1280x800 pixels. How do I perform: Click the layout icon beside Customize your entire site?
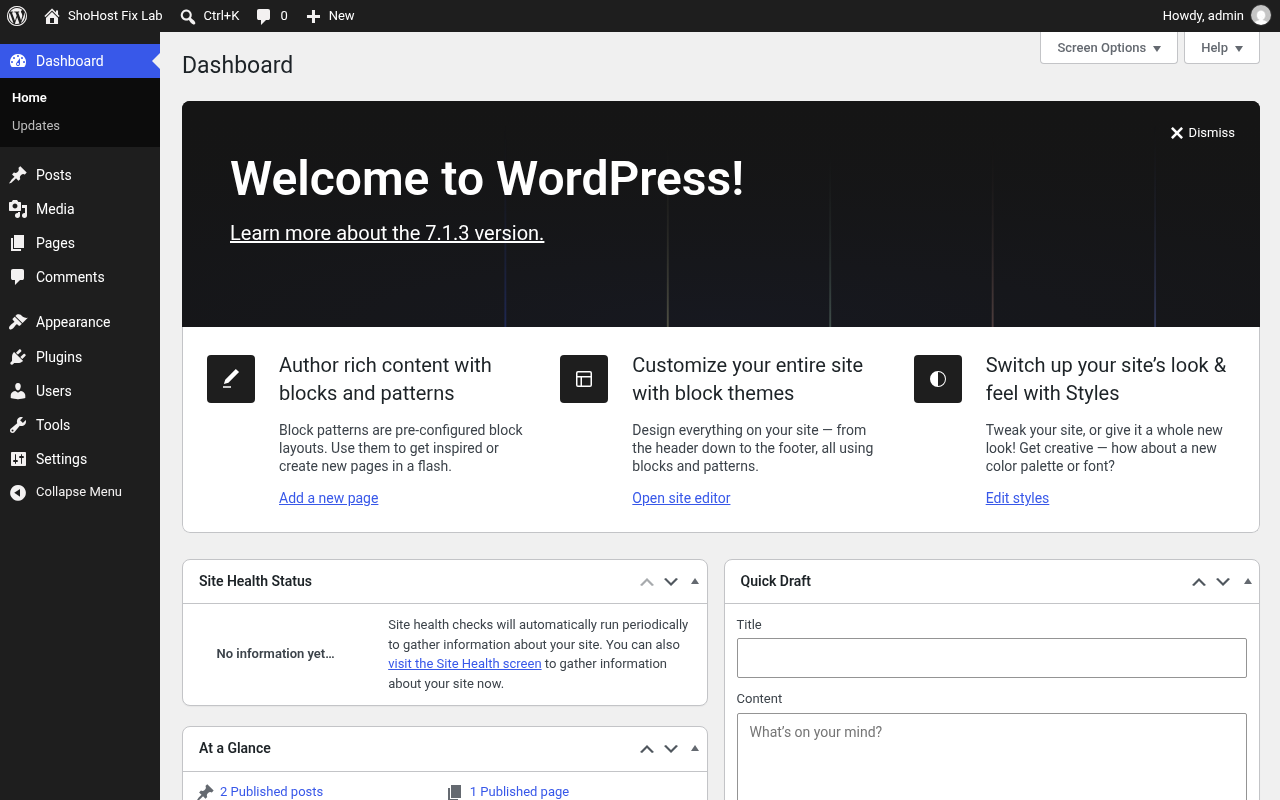[584, 379]
